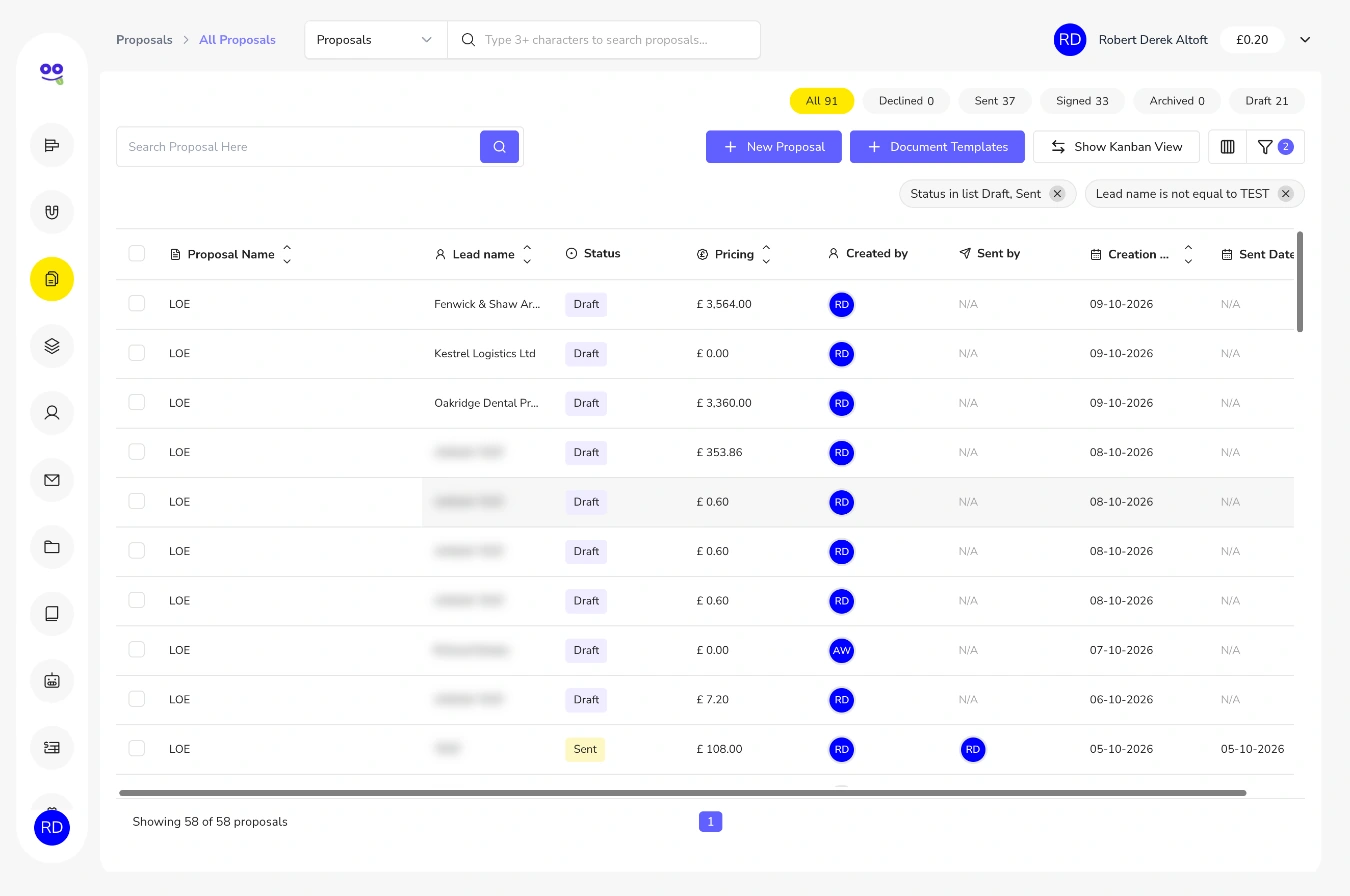Click the owl-eyes app logo in the sidebar
The image size is (1350, 896).
(x=52, y=72)
